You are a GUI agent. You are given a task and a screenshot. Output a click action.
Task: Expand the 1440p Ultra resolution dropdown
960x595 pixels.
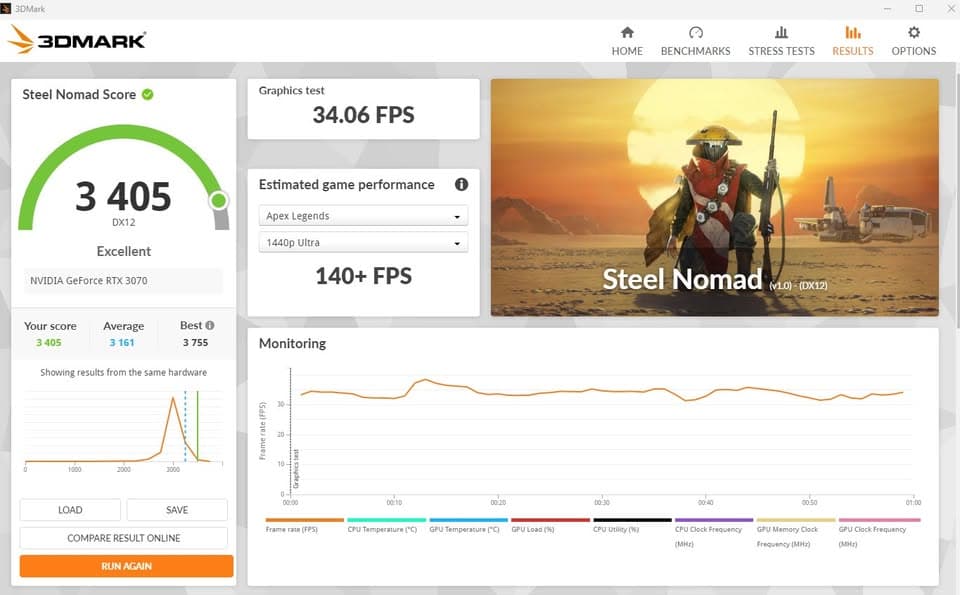[x=364, y=242]
